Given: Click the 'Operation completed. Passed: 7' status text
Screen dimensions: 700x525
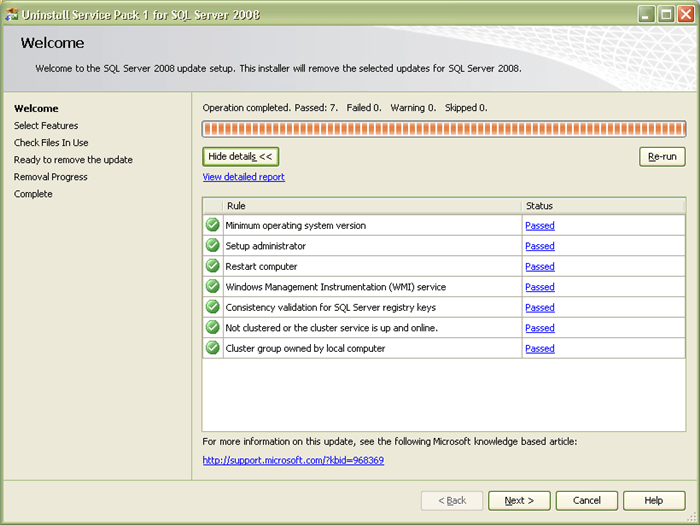Looking at the screenshot, I should tap(270, 108).
